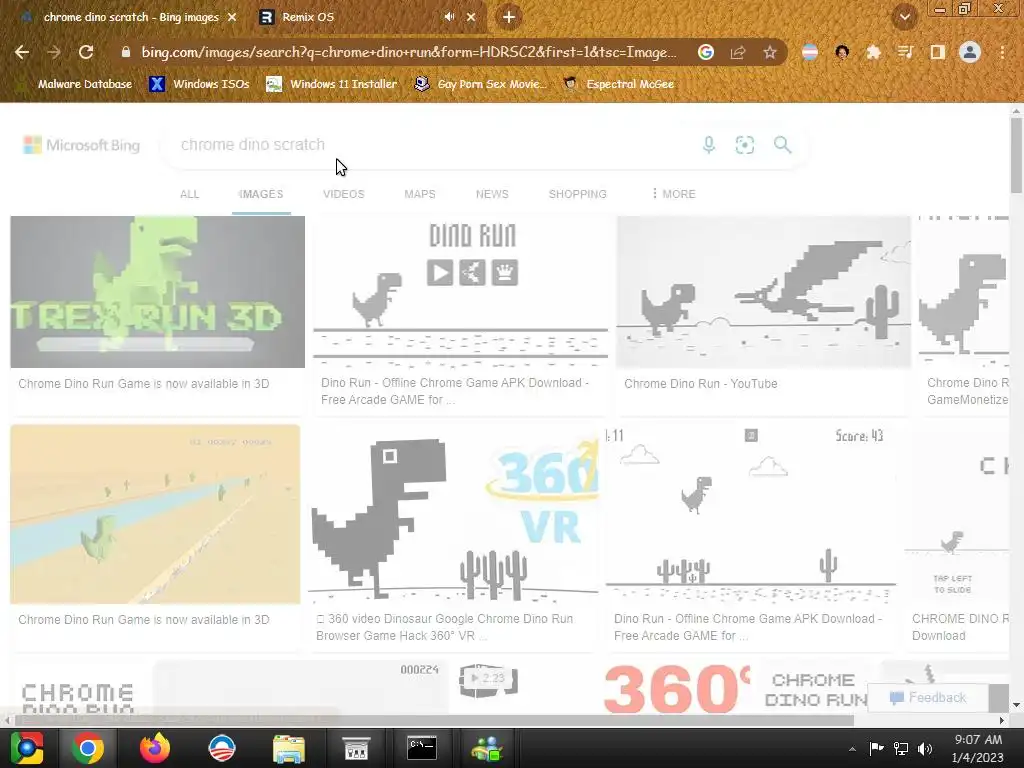Screen dimensions: 1024x768
Task: Click the page vertical scrollbar thumb
Action: [1016, 155]
